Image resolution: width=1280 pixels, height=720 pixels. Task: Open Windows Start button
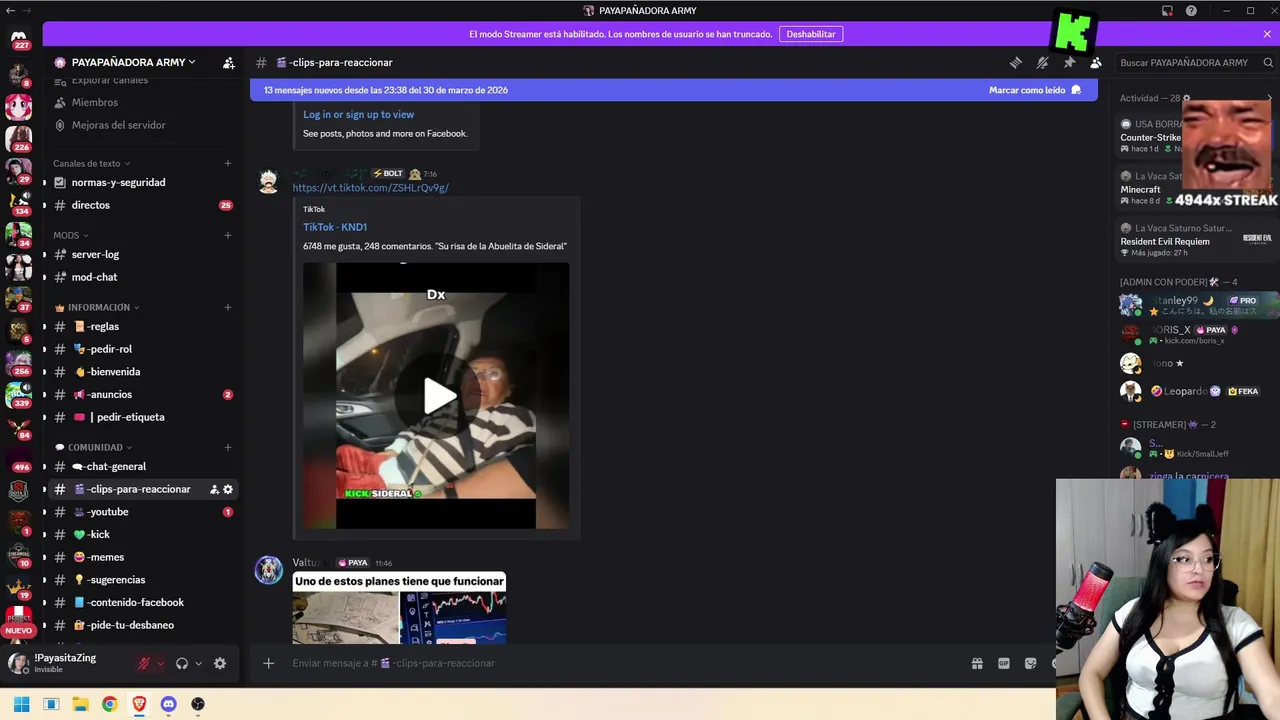pos(21,704)
